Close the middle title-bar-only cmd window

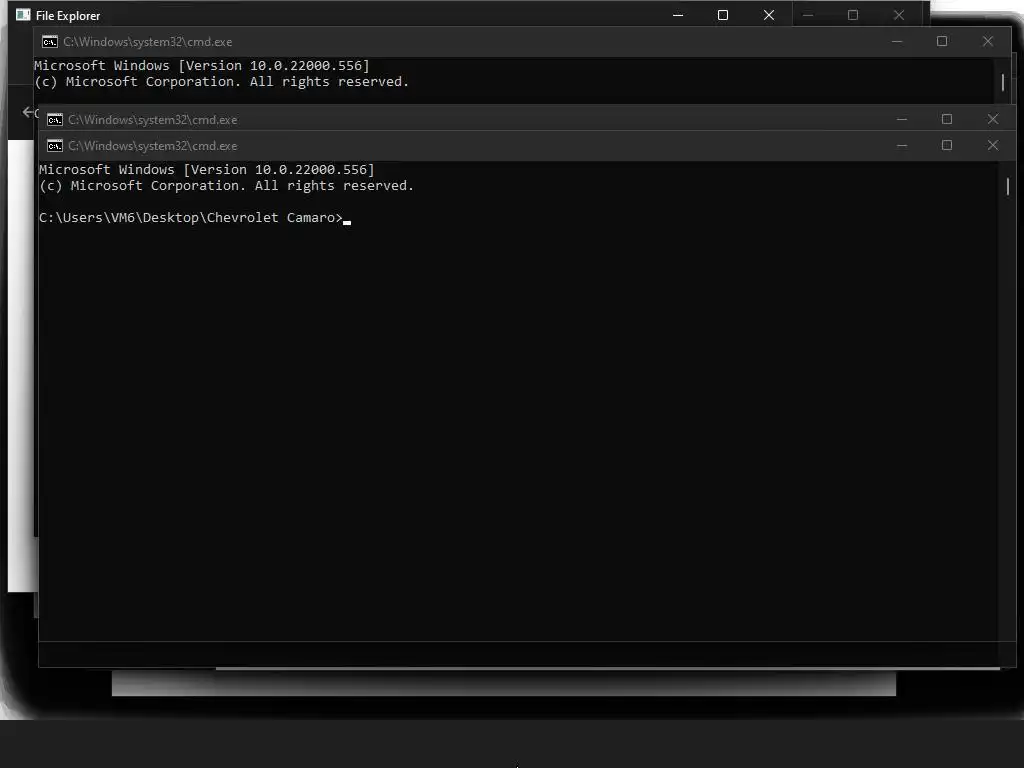click(993, 120)
